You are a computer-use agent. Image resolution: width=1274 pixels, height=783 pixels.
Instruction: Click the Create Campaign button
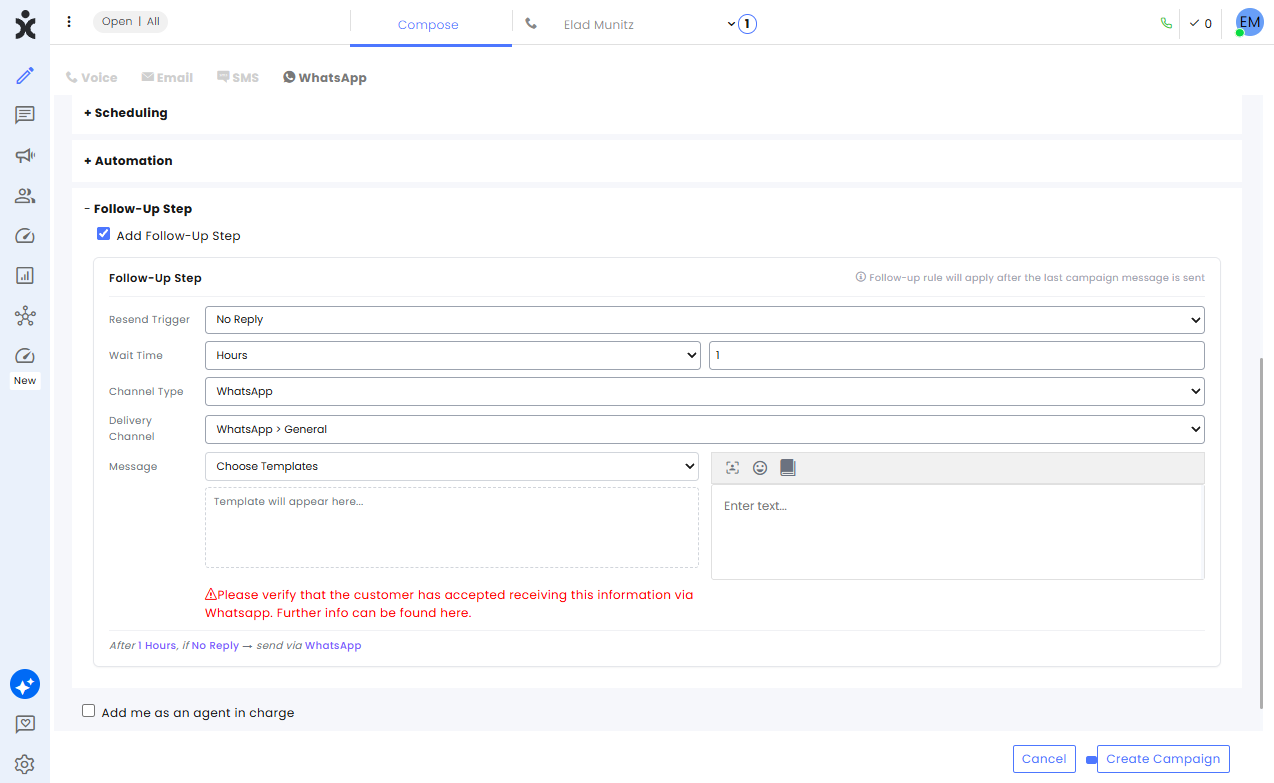[1163, 759]
